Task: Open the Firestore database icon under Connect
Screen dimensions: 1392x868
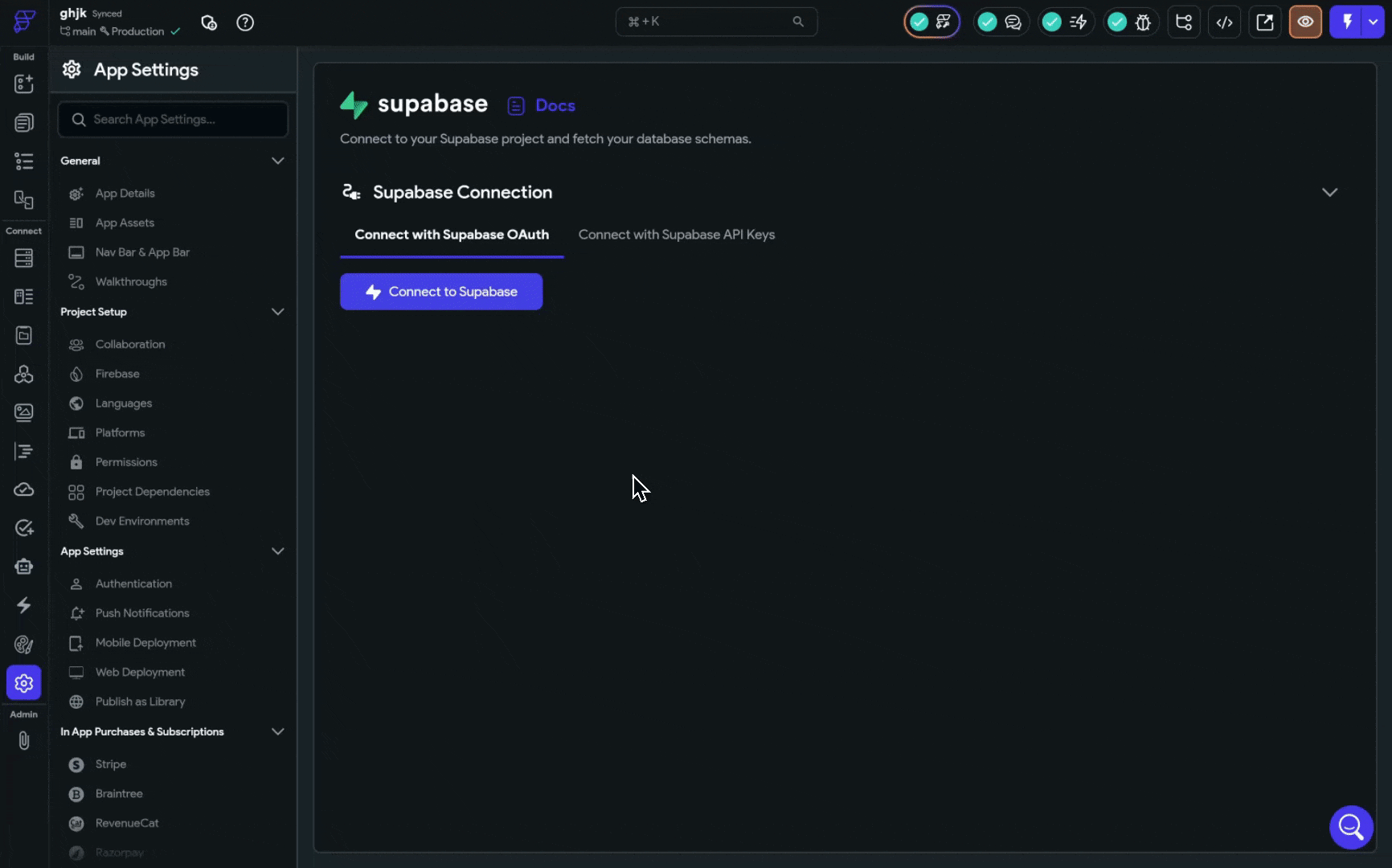Action: tap(24, 258)
